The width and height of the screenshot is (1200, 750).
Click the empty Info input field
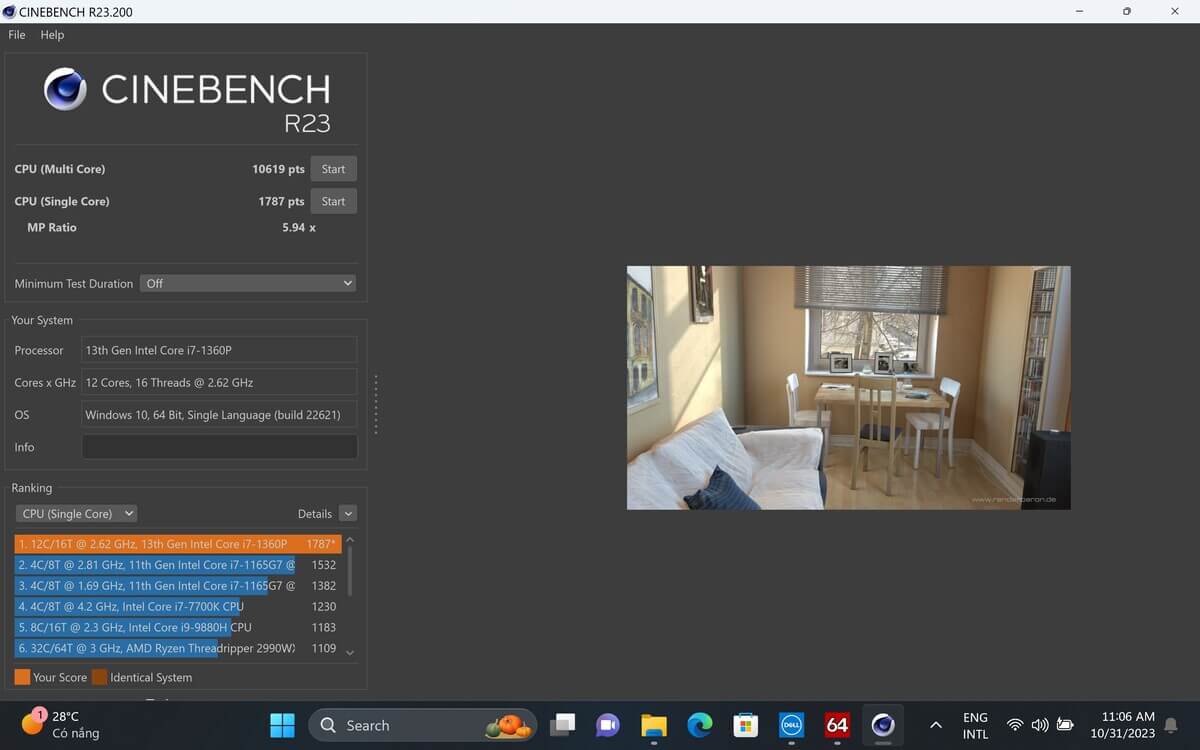coord(219,447)
